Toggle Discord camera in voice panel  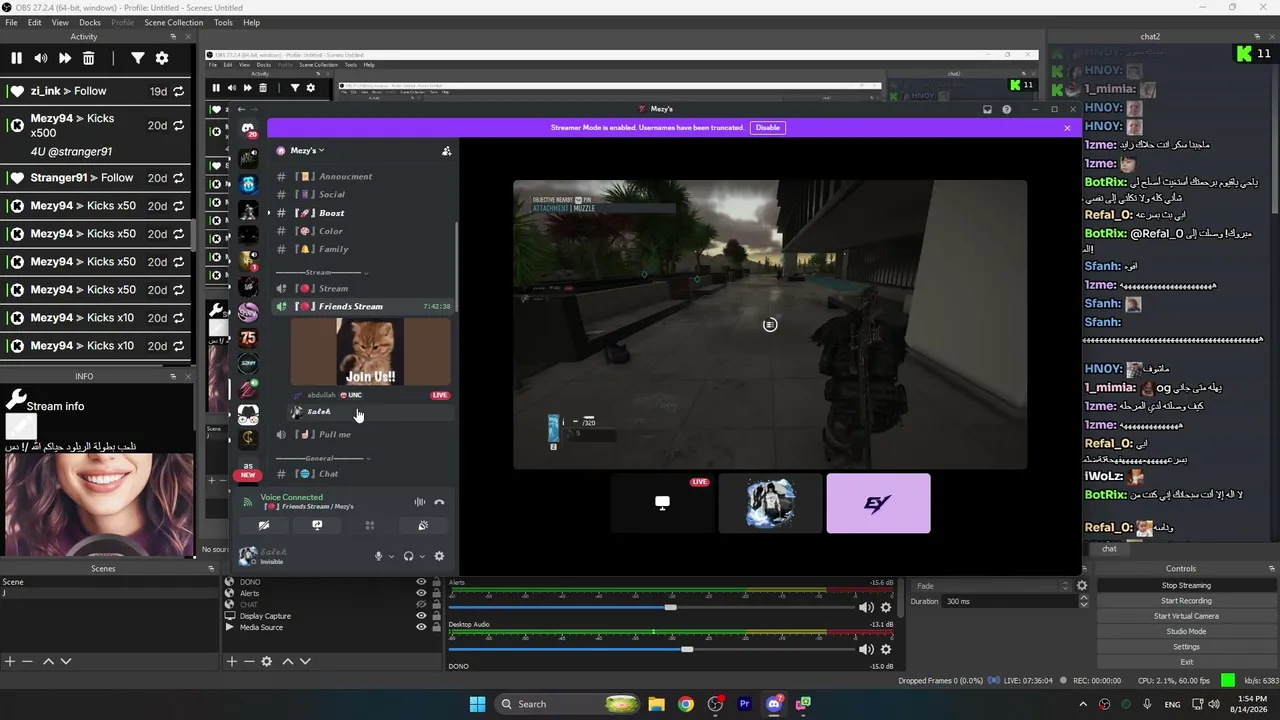pos(264,525)
